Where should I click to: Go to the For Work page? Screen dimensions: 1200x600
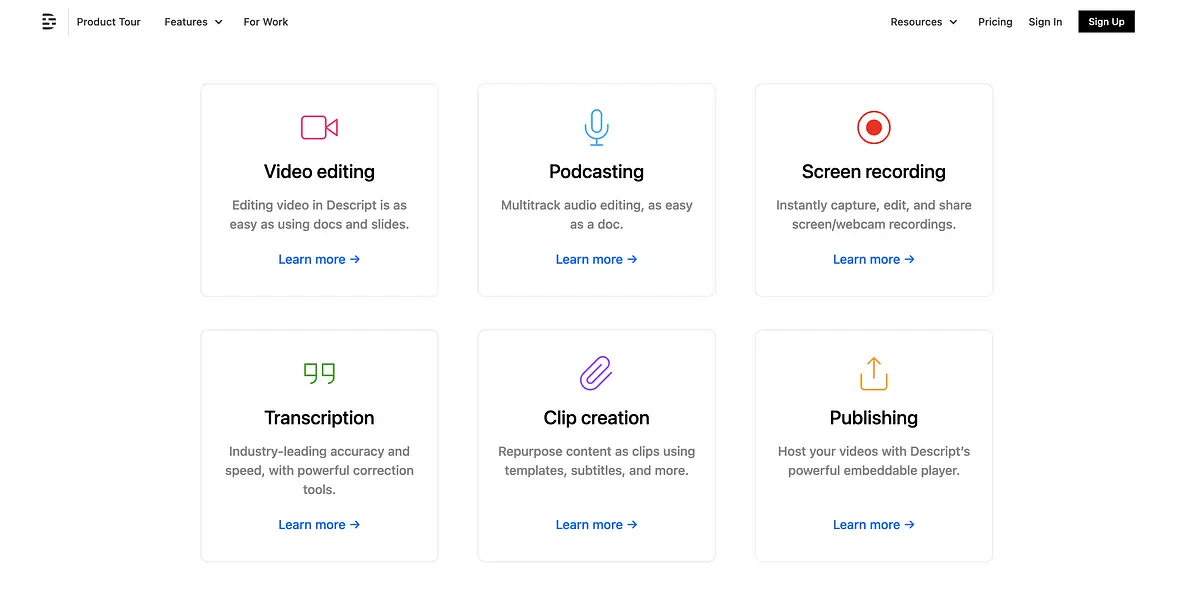tap(266, 22)
